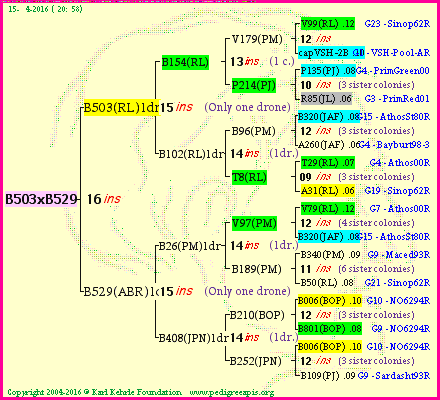Screen dimensions: 440x400
Task: Click B26(PM)1dr node
Action: 189,246
